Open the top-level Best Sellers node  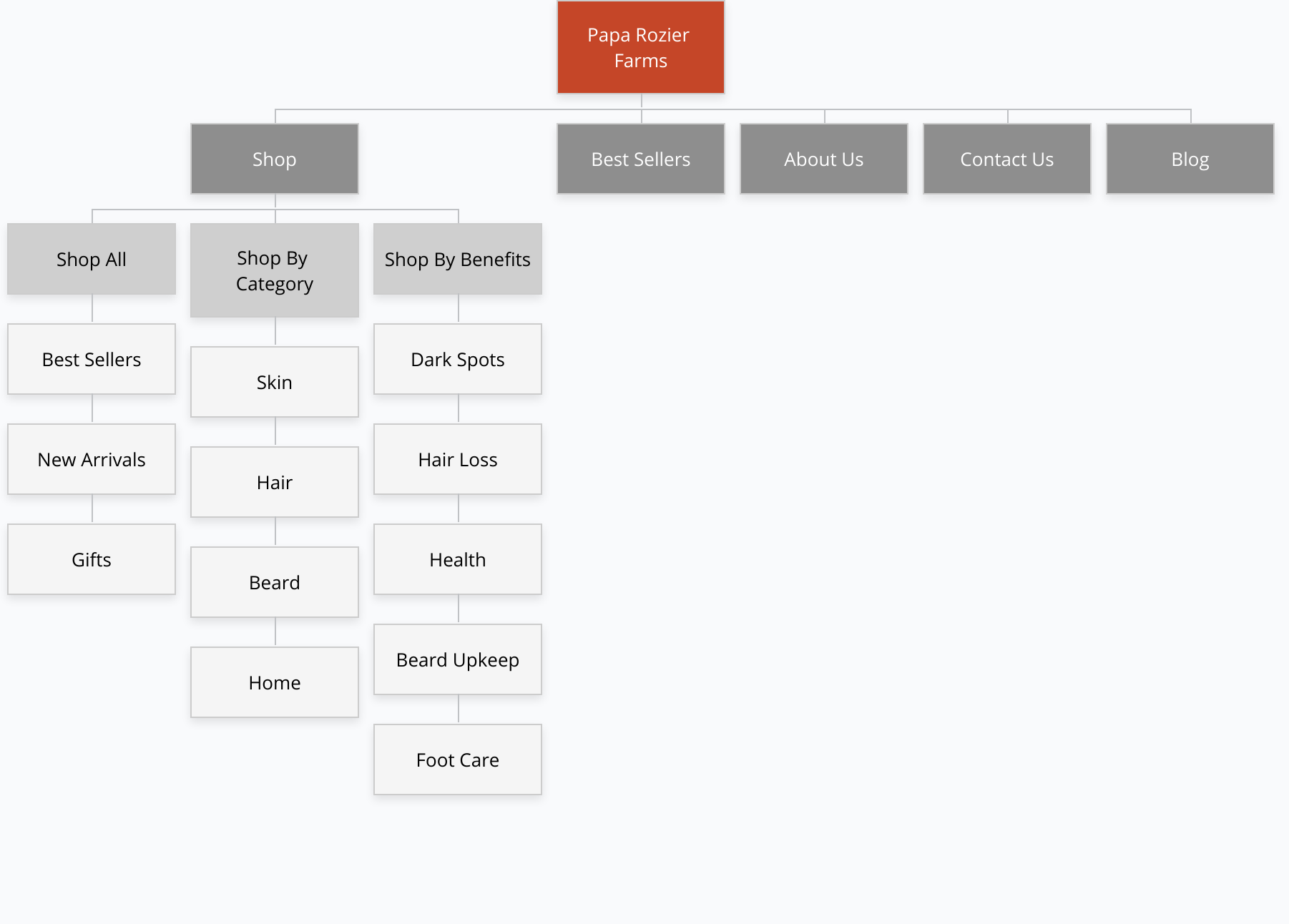641,159
